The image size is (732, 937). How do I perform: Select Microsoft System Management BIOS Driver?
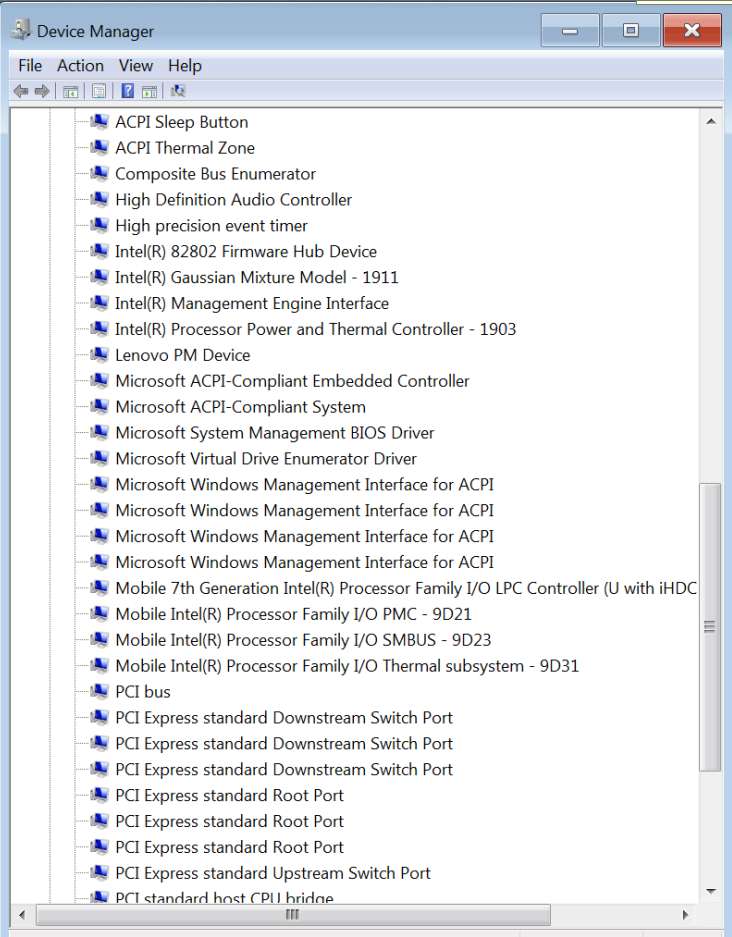click(274, 432)
